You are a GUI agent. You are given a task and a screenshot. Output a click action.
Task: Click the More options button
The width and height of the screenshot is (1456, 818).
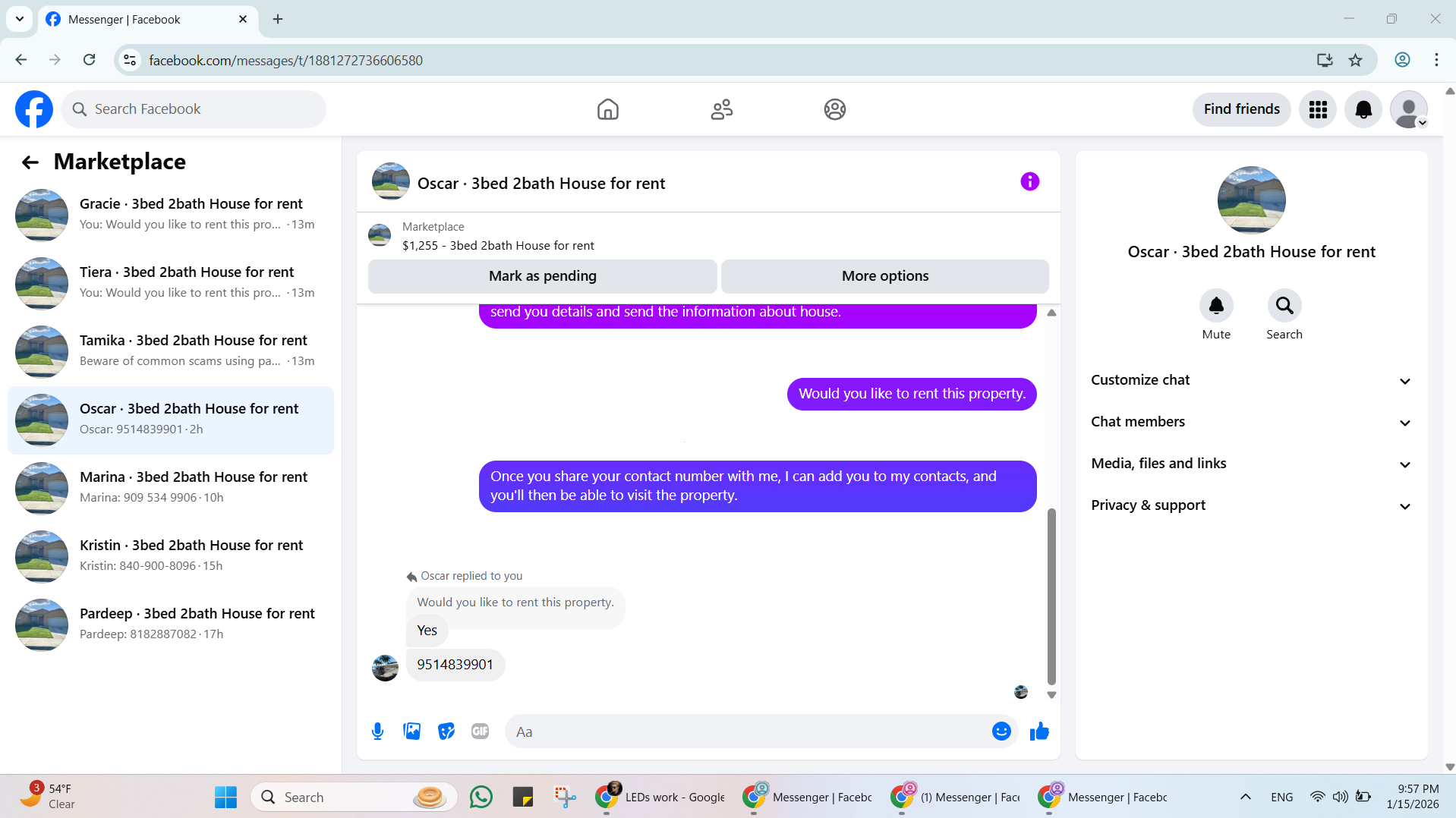(x=885, y=276)
